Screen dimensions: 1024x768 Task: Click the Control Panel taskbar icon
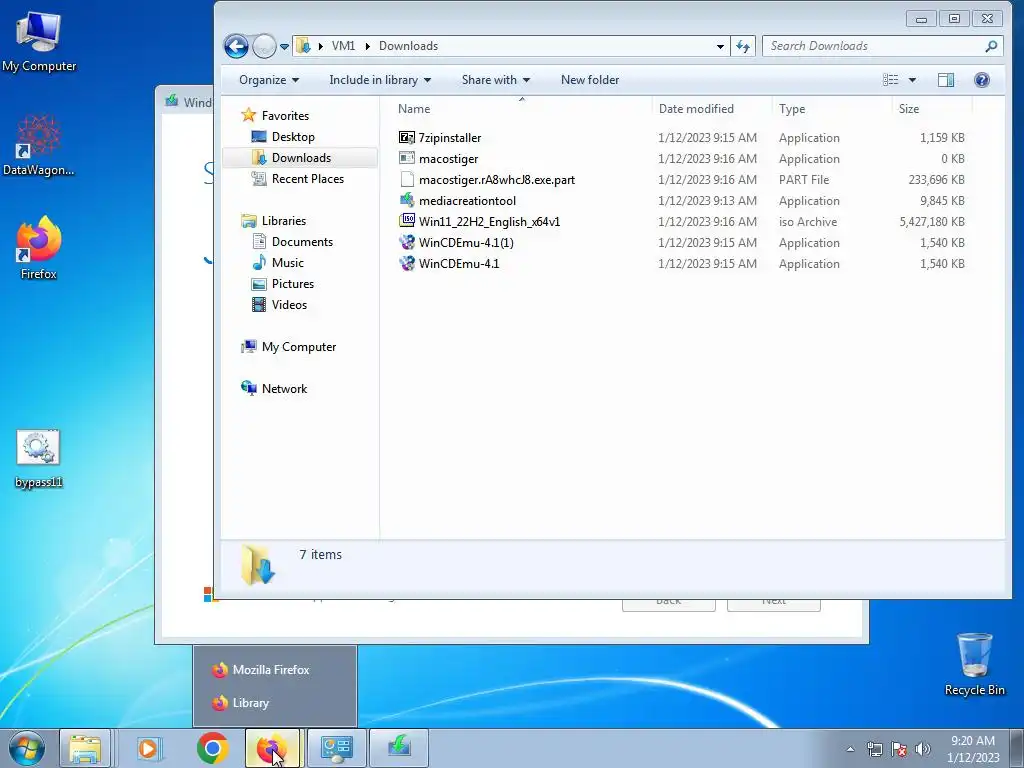click(x=336, y=748)
